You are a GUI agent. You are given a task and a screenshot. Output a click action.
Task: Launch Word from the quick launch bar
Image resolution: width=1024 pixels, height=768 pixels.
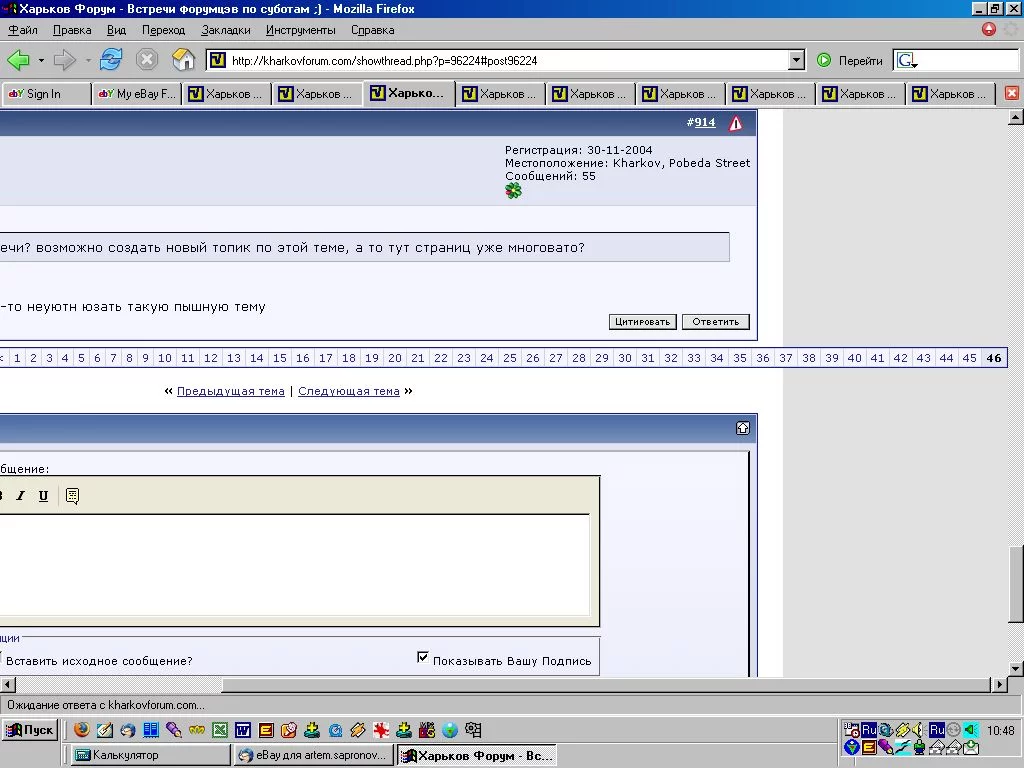[243, 730]
